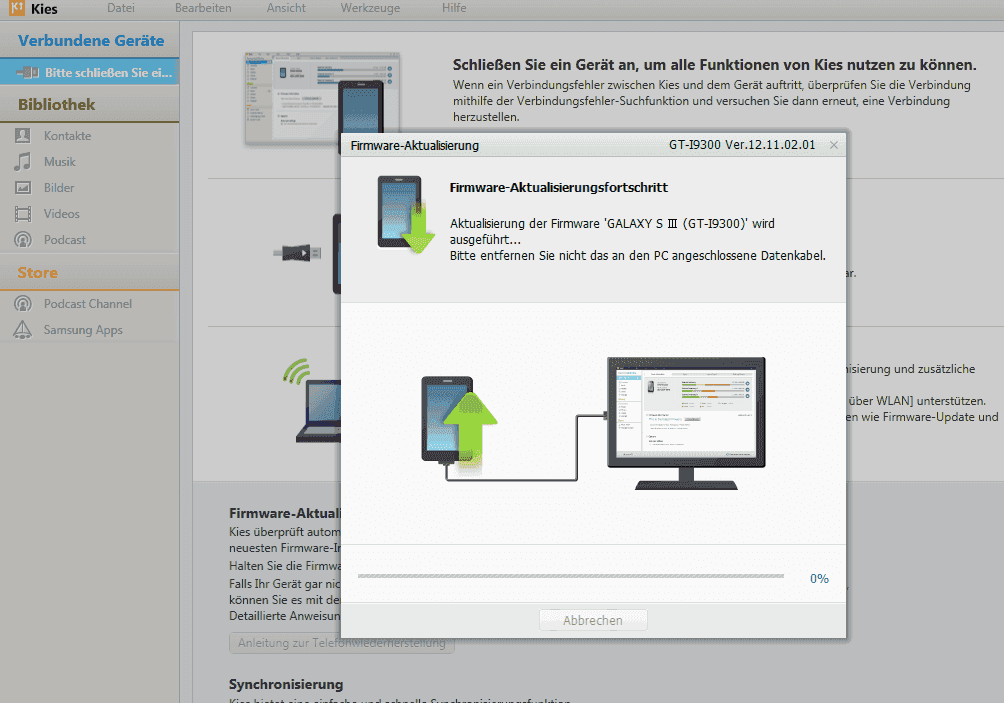Click the USB plug connection icon in main area

(x=296, y=253)
